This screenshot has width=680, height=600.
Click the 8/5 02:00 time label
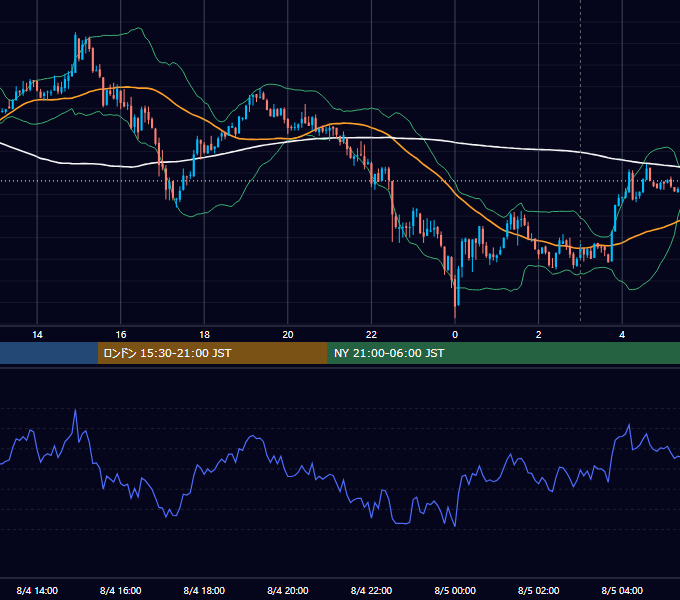point(538,590)
